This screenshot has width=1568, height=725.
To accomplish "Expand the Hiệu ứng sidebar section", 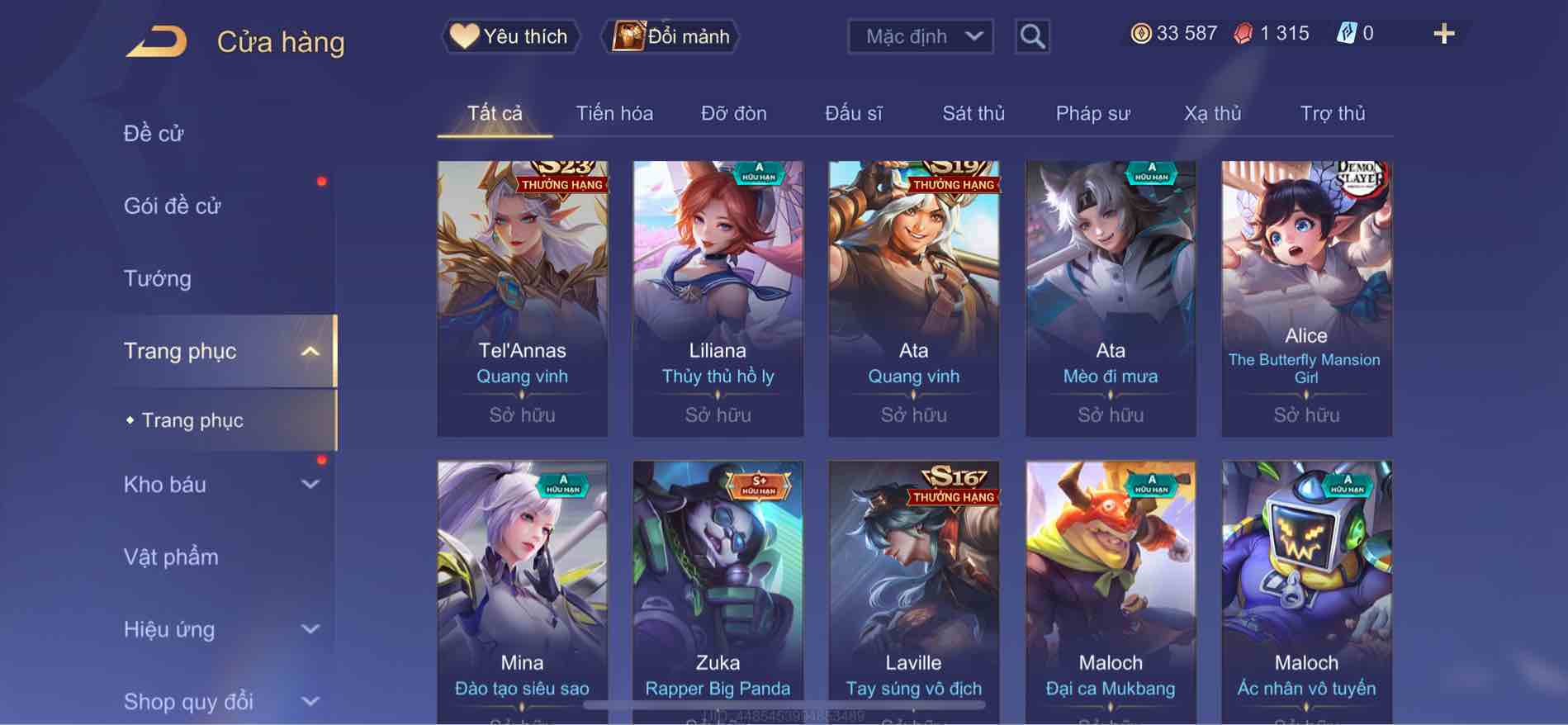I will [310, 629].
